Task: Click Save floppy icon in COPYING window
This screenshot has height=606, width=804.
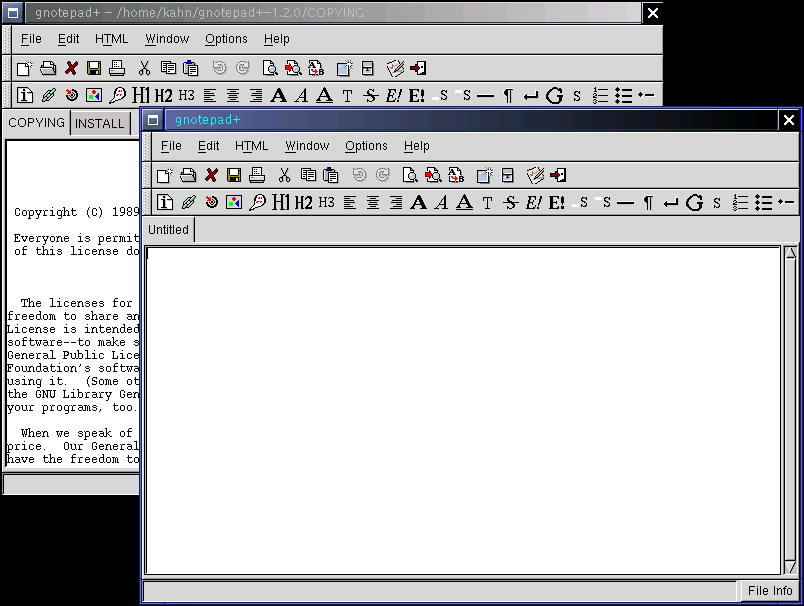Action: 94,68
